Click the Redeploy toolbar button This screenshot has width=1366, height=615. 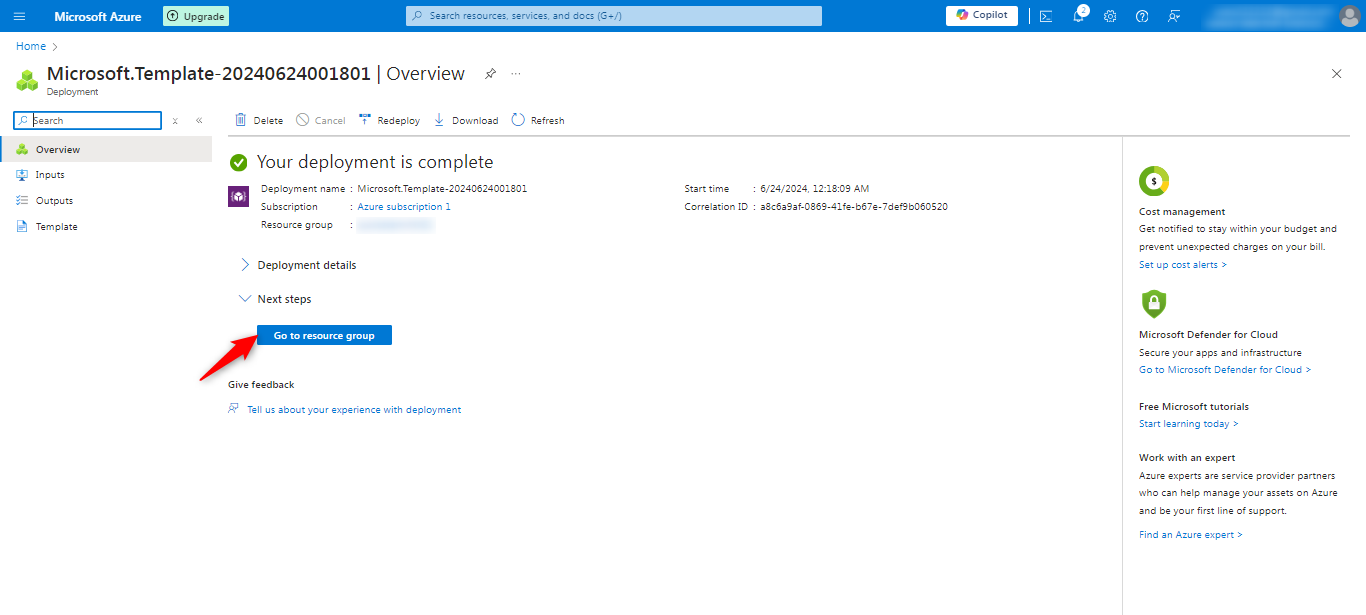[x=389, y=120]
